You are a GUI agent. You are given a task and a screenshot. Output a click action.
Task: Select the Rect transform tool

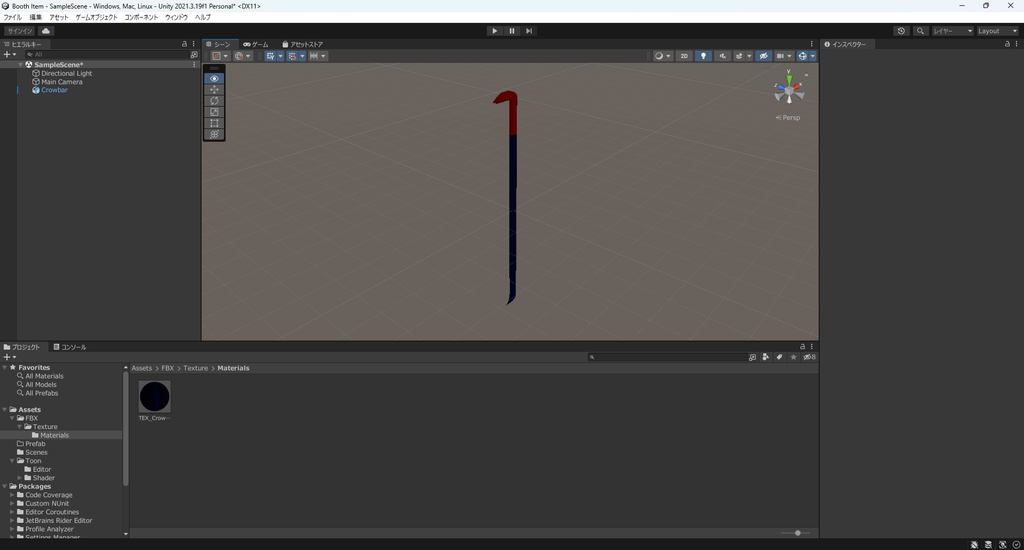(x=214, y=123)
